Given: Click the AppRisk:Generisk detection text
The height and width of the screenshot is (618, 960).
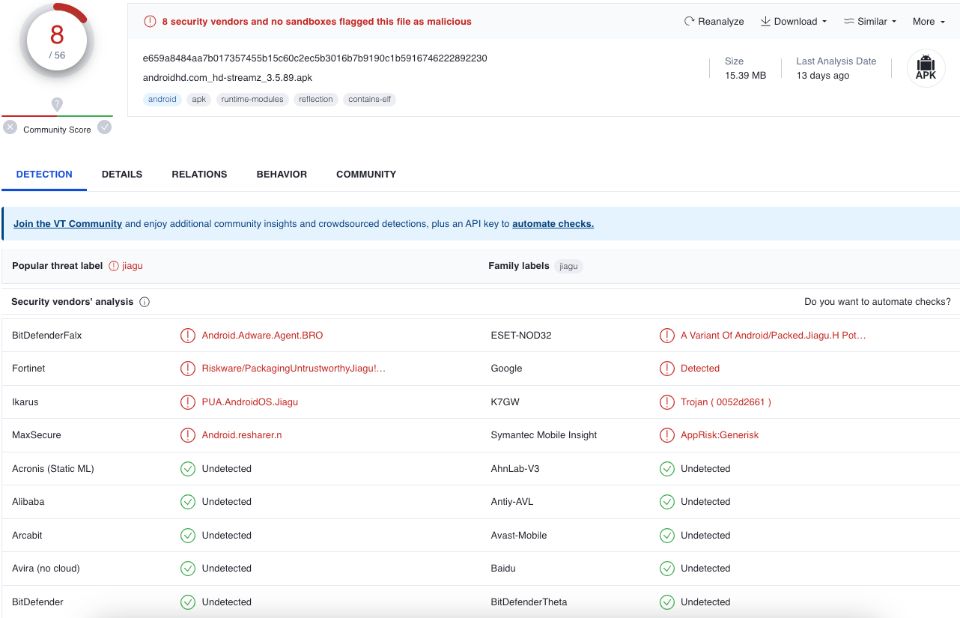Looking at the screenshot, I should 719,435.
